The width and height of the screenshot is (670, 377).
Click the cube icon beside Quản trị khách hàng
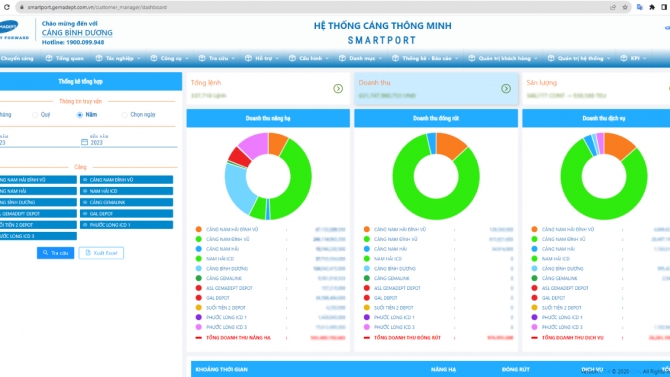pos(472,58)
